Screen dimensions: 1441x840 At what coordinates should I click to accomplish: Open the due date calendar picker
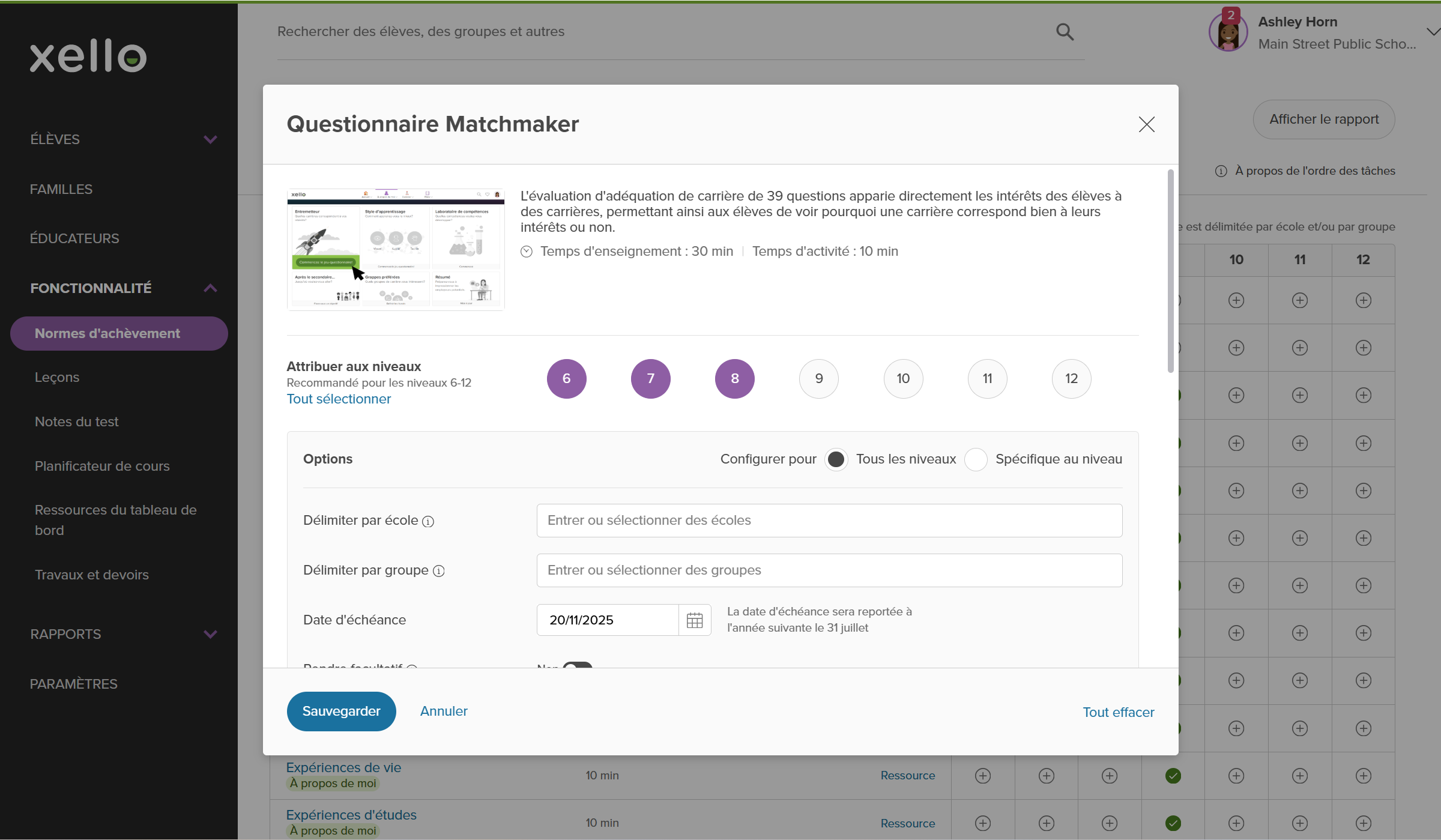[695, 620]
